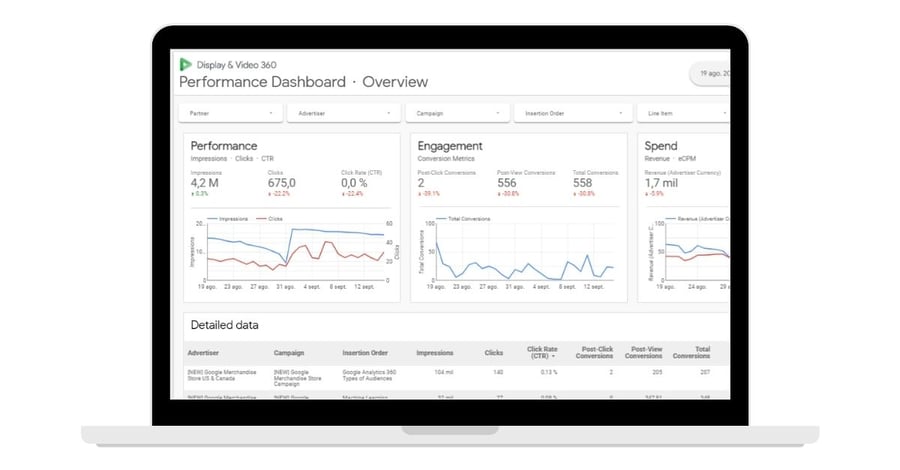Expand the Campaign filter dropdown
This screenshot has height=470, width=900.
click(457, 113)
